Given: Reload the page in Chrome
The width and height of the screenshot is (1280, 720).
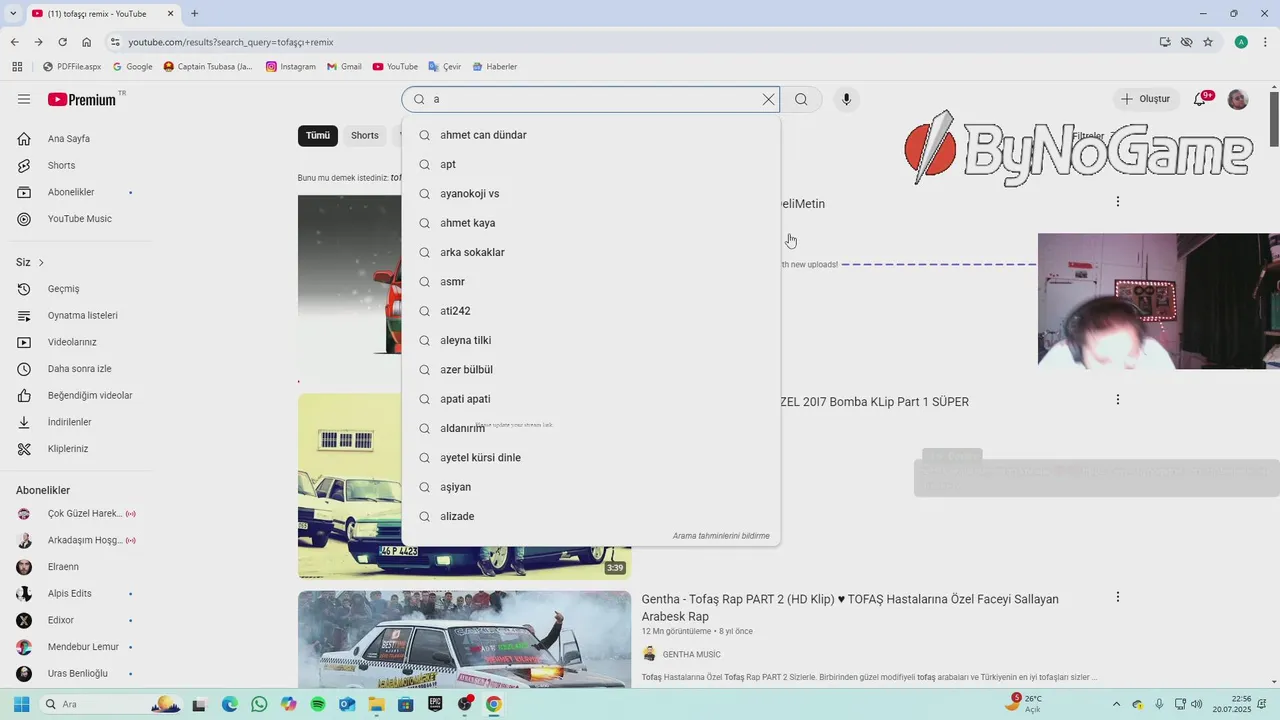Looking at the screenshot, I should (x=62, y=42).
